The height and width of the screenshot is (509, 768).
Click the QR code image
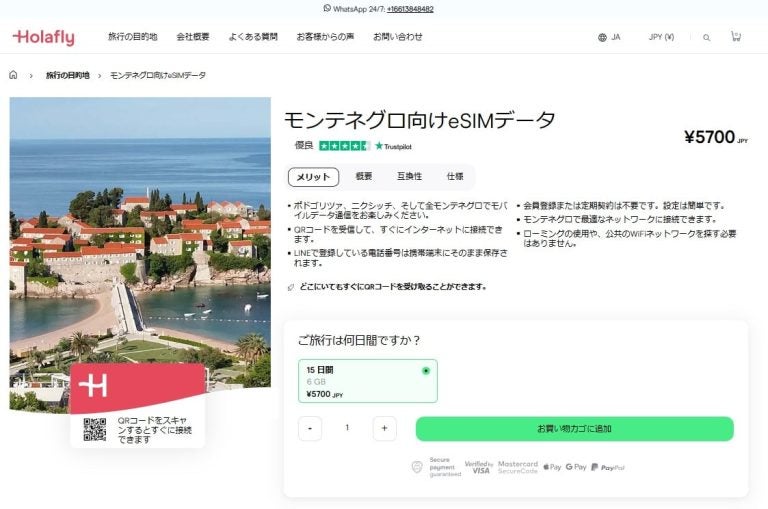(95, 430)
